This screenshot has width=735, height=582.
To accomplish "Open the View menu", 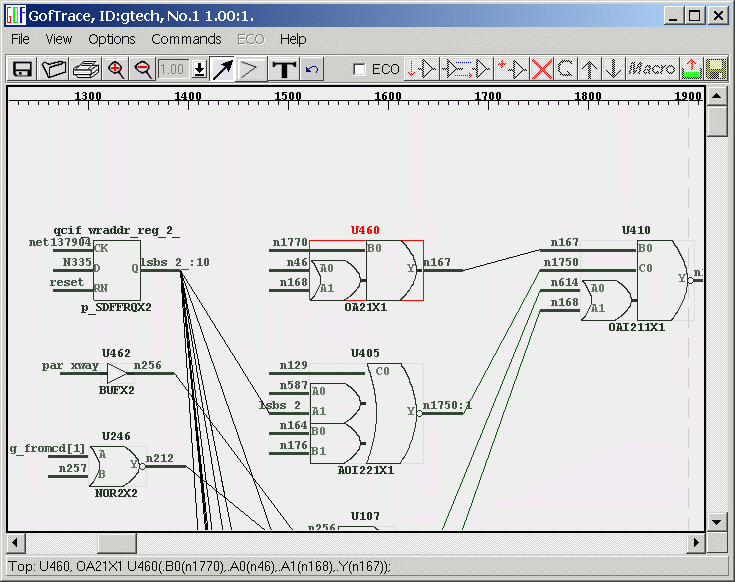I will coord(59,39).
